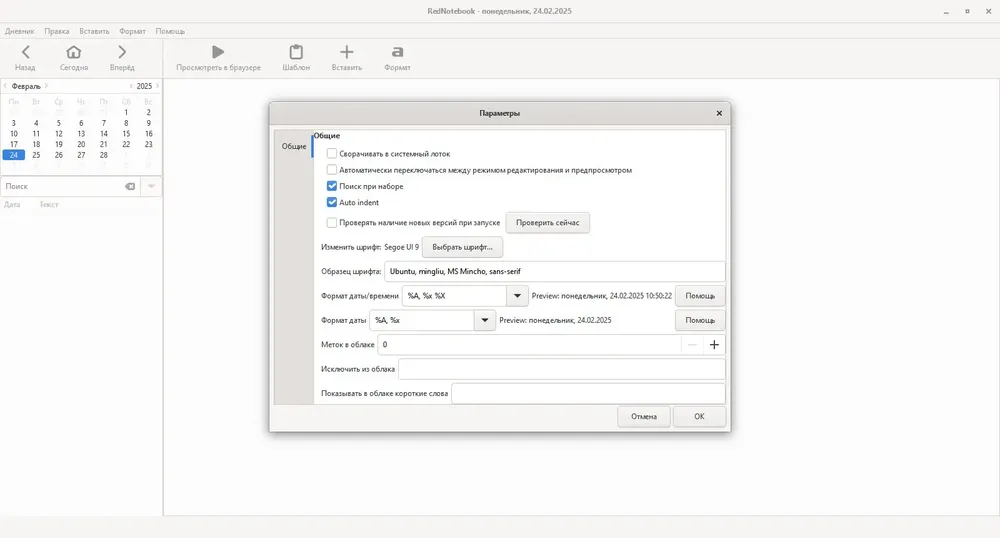Click the Дата column header

(12, 205)
